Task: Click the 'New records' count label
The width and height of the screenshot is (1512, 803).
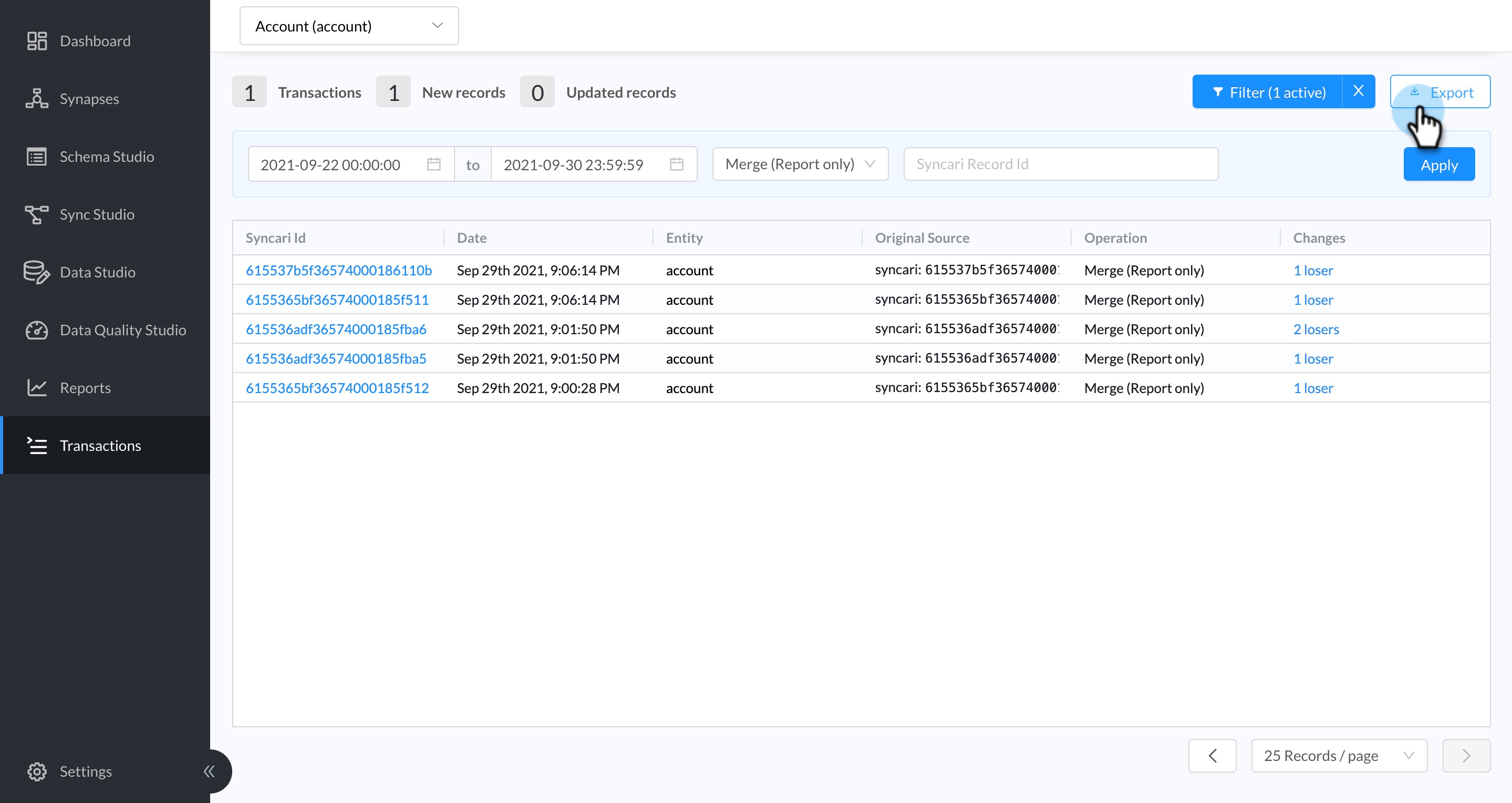Action: (464, 92)
